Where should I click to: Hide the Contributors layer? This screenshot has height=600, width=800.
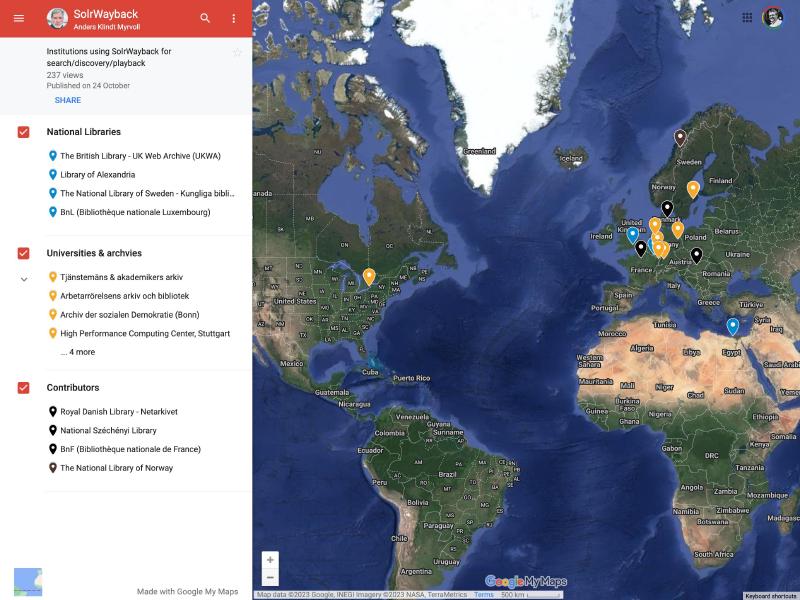click(x=23, y=387)
